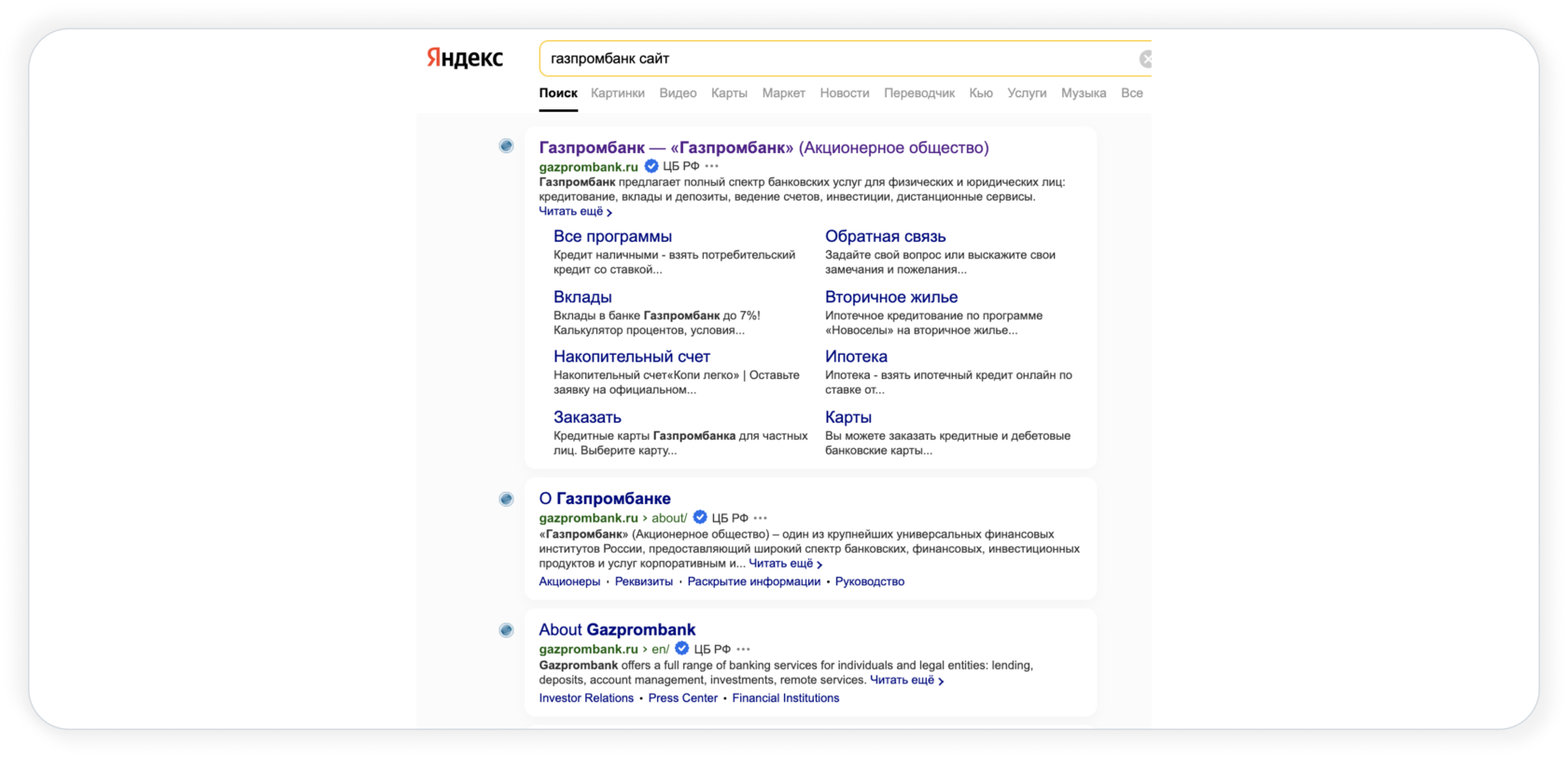
Task: Click the verified badge in the gazprombank.ru about/ line
Action: (x=700, y=517)
